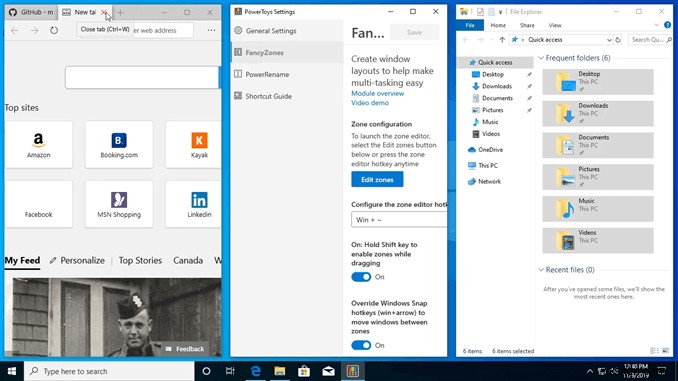Open the Home ribbon tab in File Explorer
Image resolution: width=678 pixels, height=381 pixels.
[498, 26]
